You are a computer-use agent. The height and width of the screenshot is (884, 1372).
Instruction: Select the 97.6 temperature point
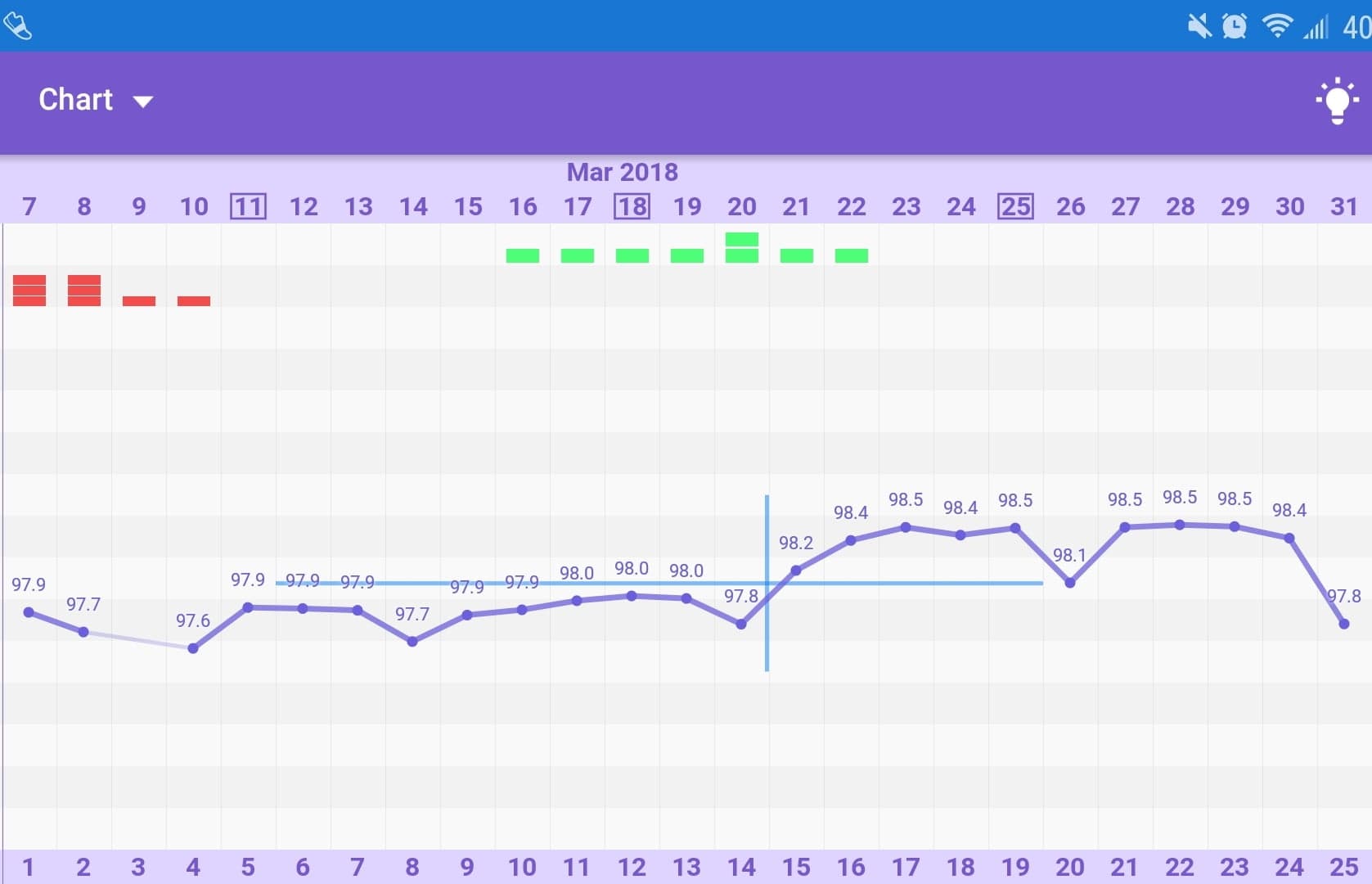(193, 648)
